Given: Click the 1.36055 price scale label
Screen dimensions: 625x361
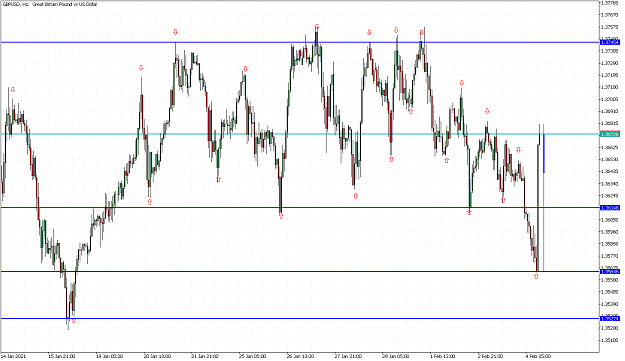Looking at the screenshot, I should tap(610, 220).
